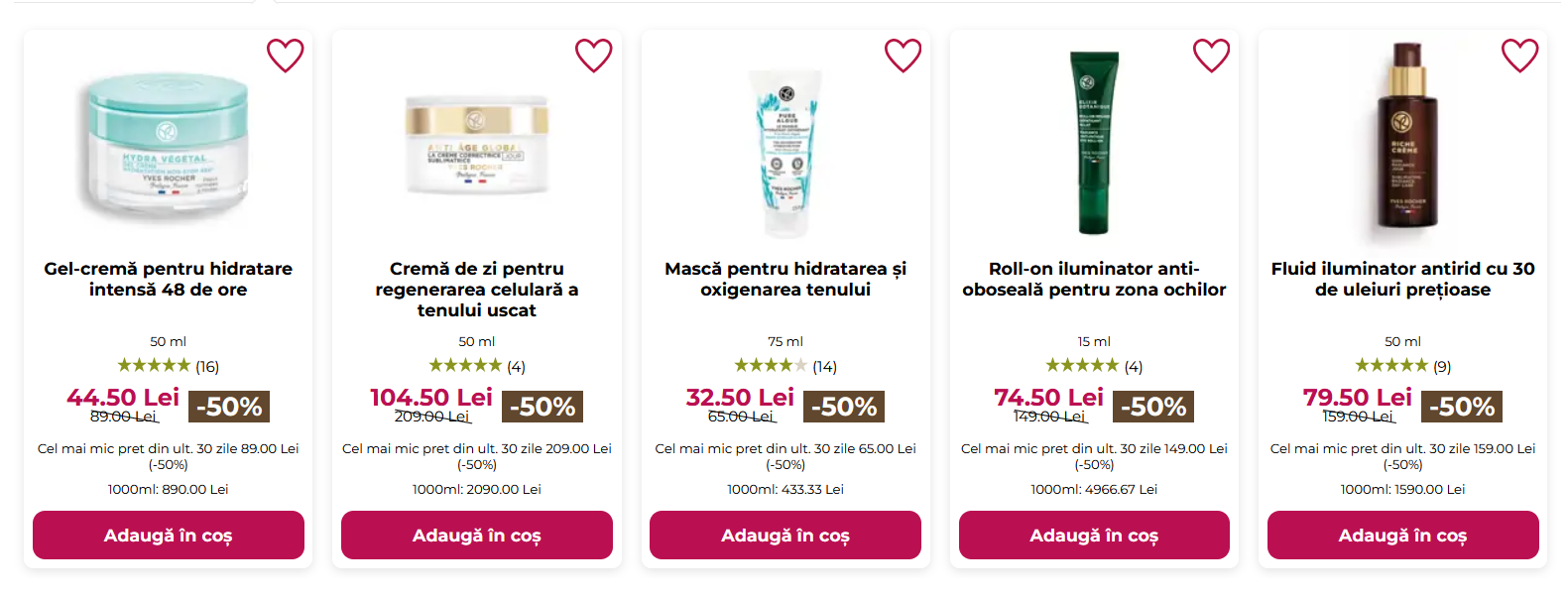View star rating reviews (14) for Mască
This screenshot has width=1568, height=598.
coord(785,366)
